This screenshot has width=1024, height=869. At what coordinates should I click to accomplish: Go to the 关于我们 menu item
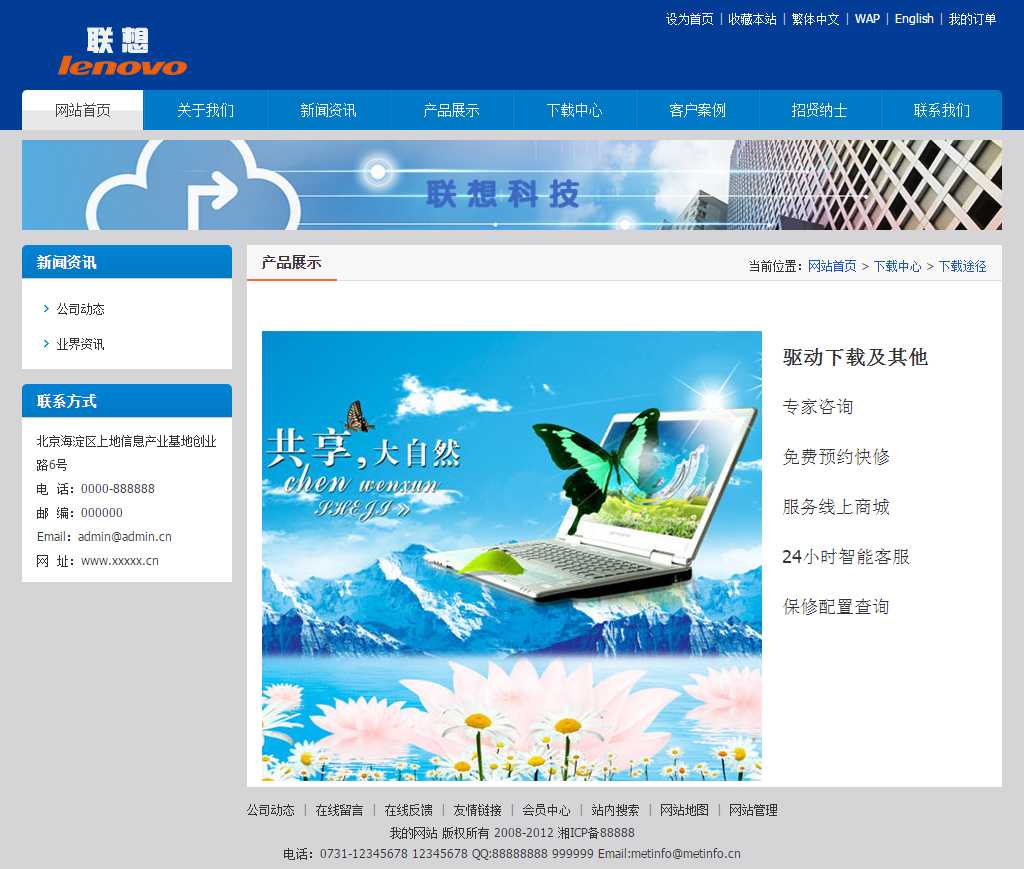coord(205,110)
